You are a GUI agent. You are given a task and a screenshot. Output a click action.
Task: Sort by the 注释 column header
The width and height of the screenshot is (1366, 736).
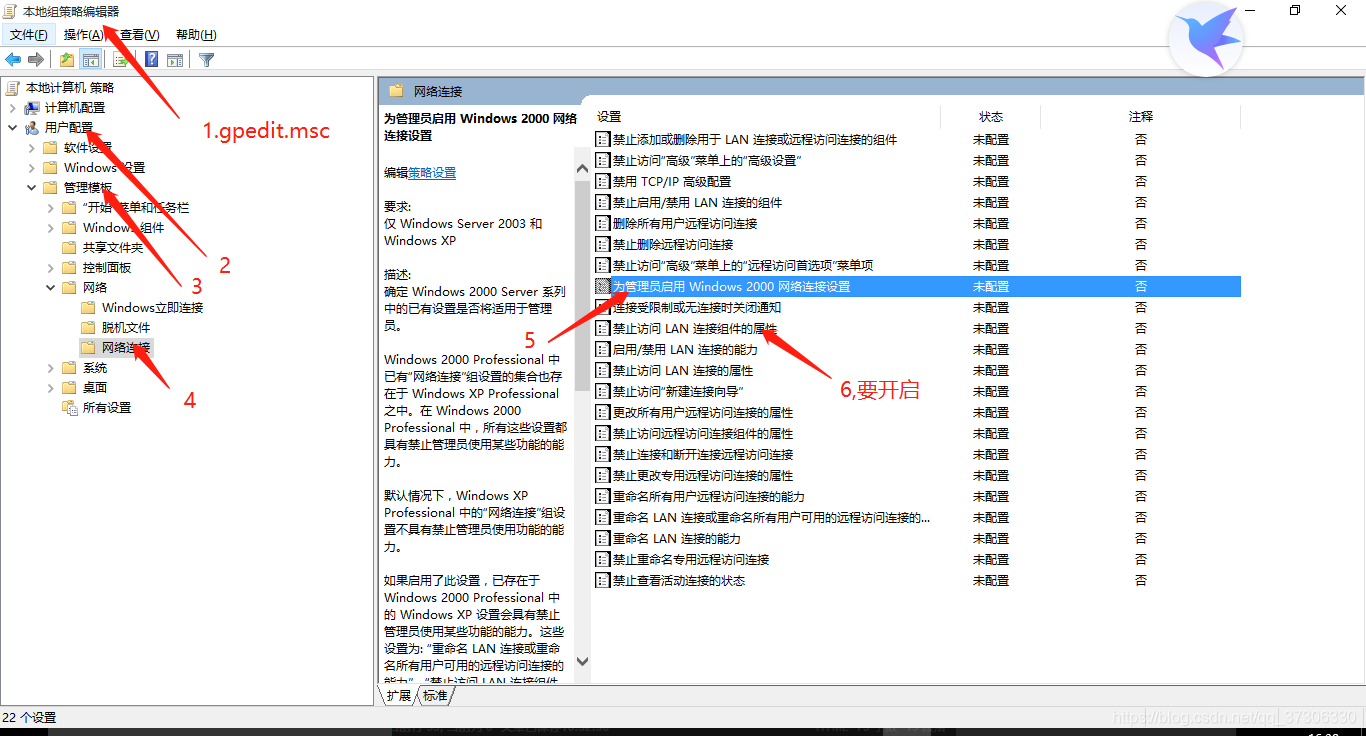click(x=1141, y=117)
